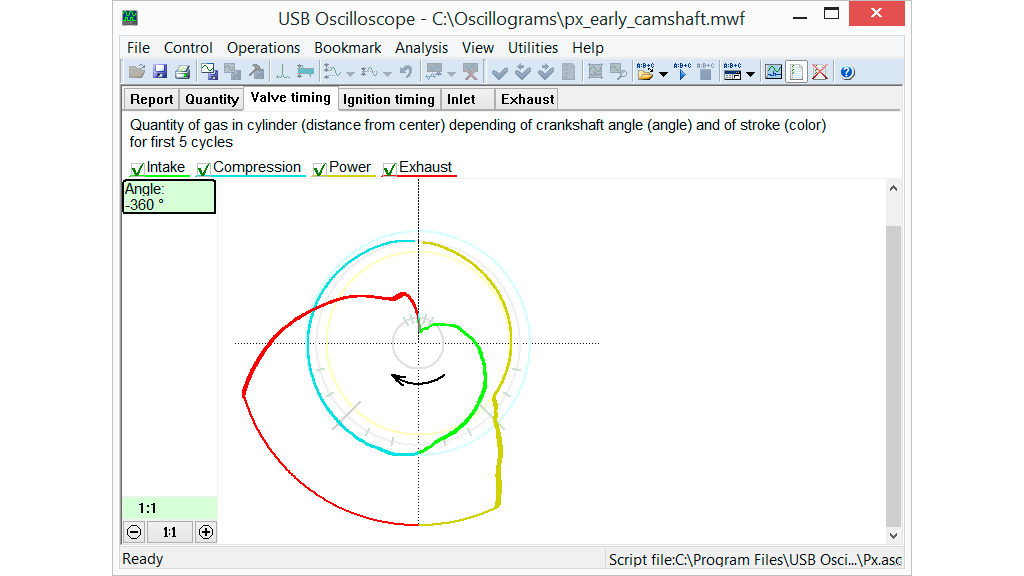Click the vertical scrollbar thumb
The image size is (1024, 576).
click(893, 376)
